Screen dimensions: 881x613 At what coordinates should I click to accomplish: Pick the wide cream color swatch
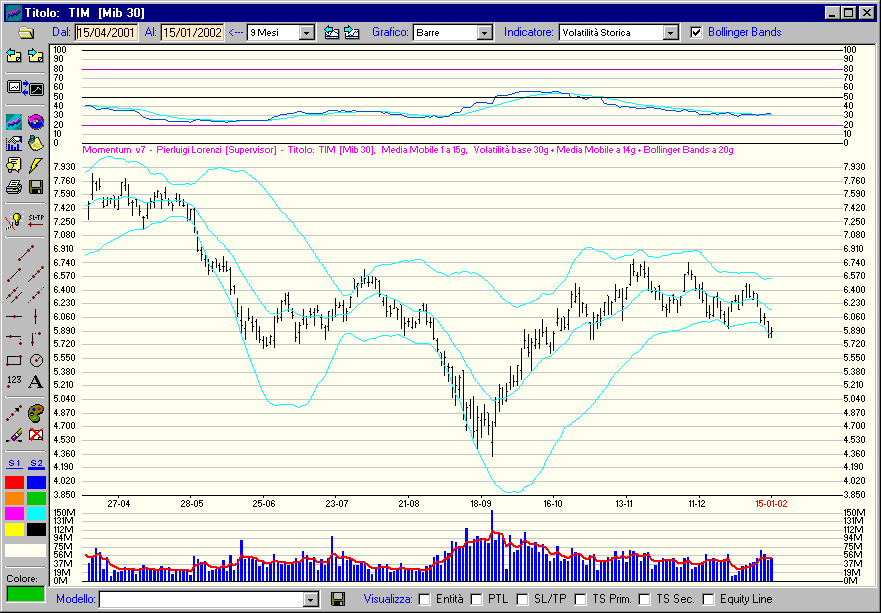click(25, 550)
